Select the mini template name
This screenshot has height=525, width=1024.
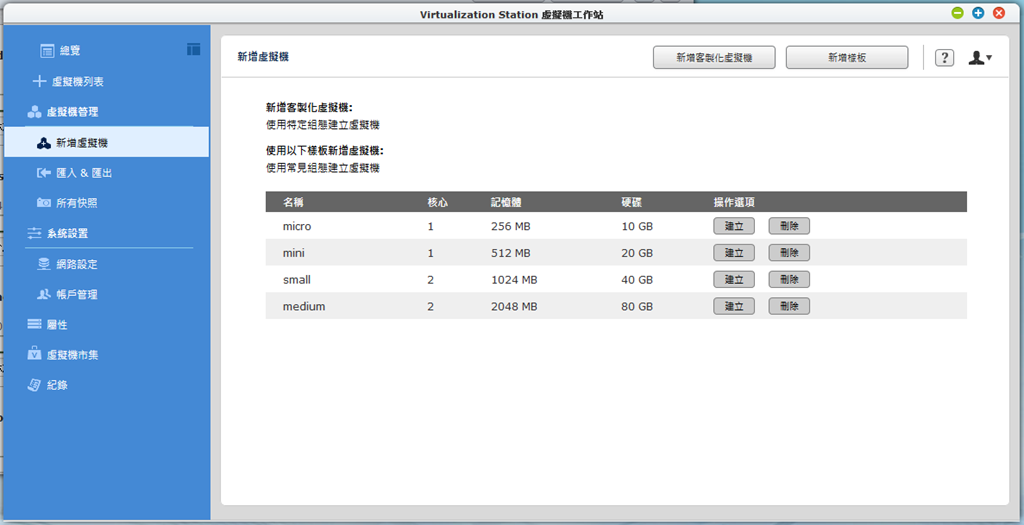294,253
